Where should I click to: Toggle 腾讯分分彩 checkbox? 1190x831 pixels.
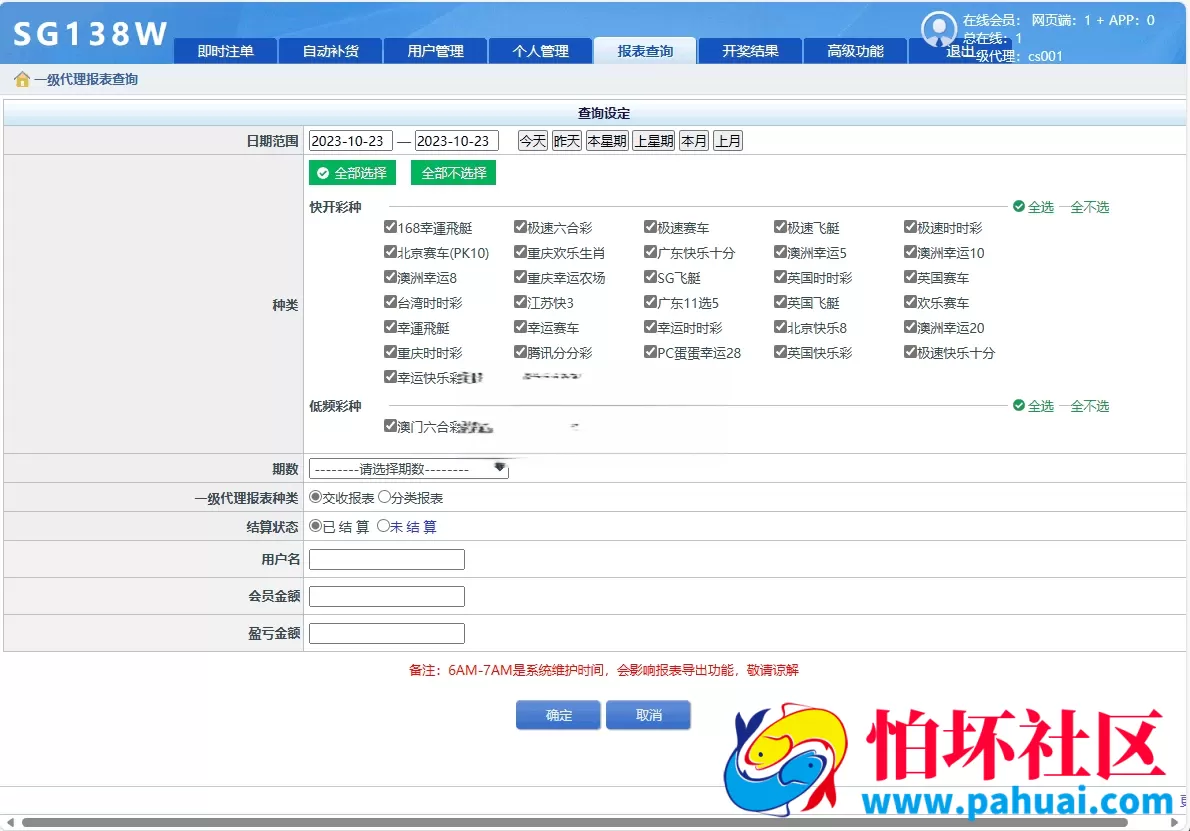tap(520, 352)
